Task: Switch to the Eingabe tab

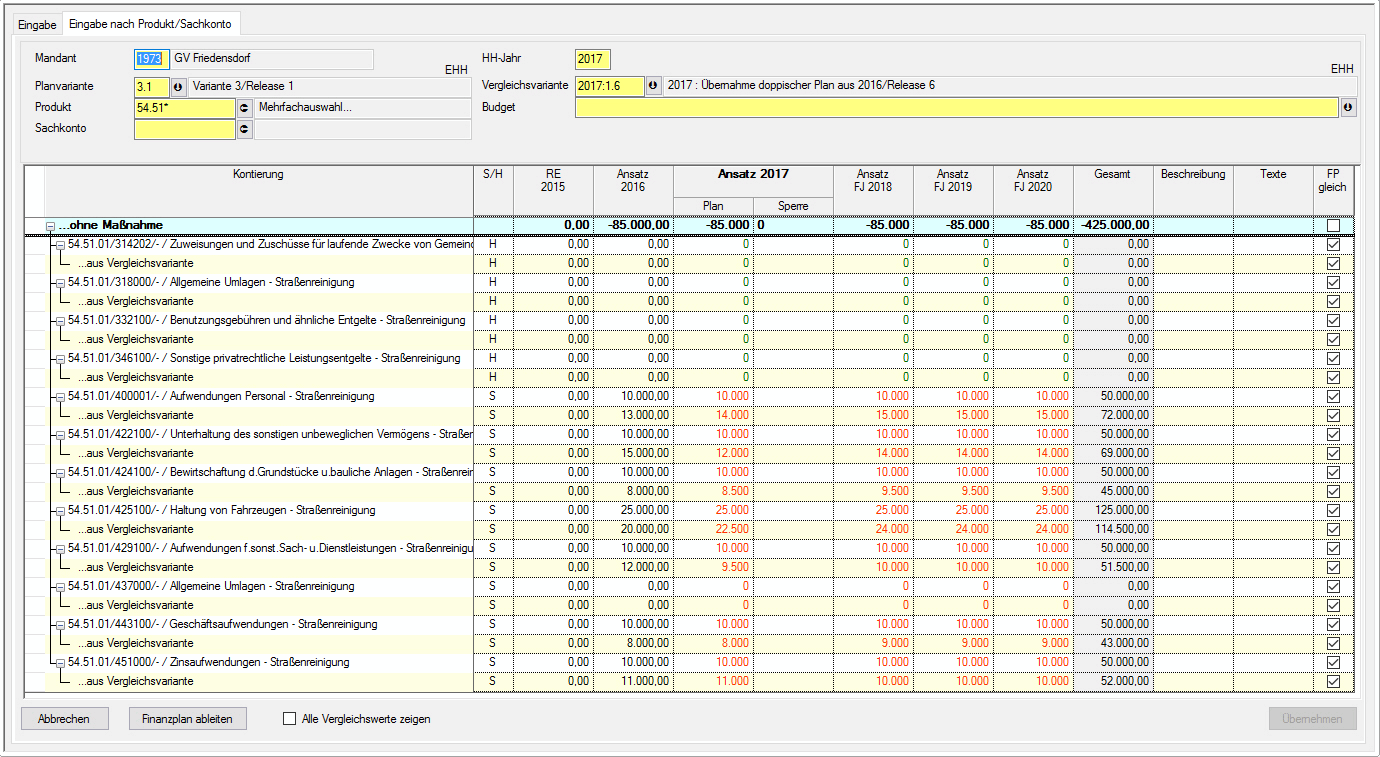Action: tap(37, 25)
